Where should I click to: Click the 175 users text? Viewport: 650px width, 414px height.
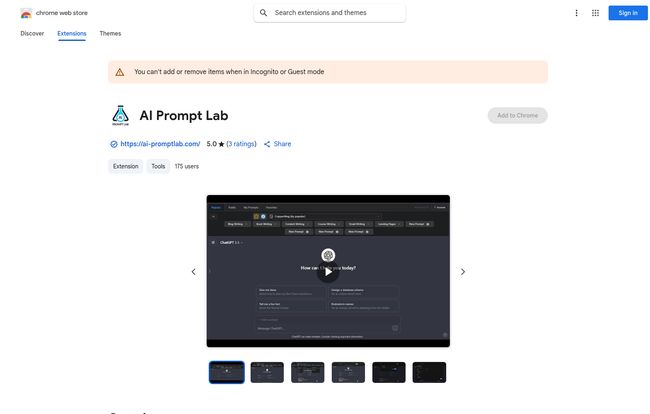pos(187,166)
